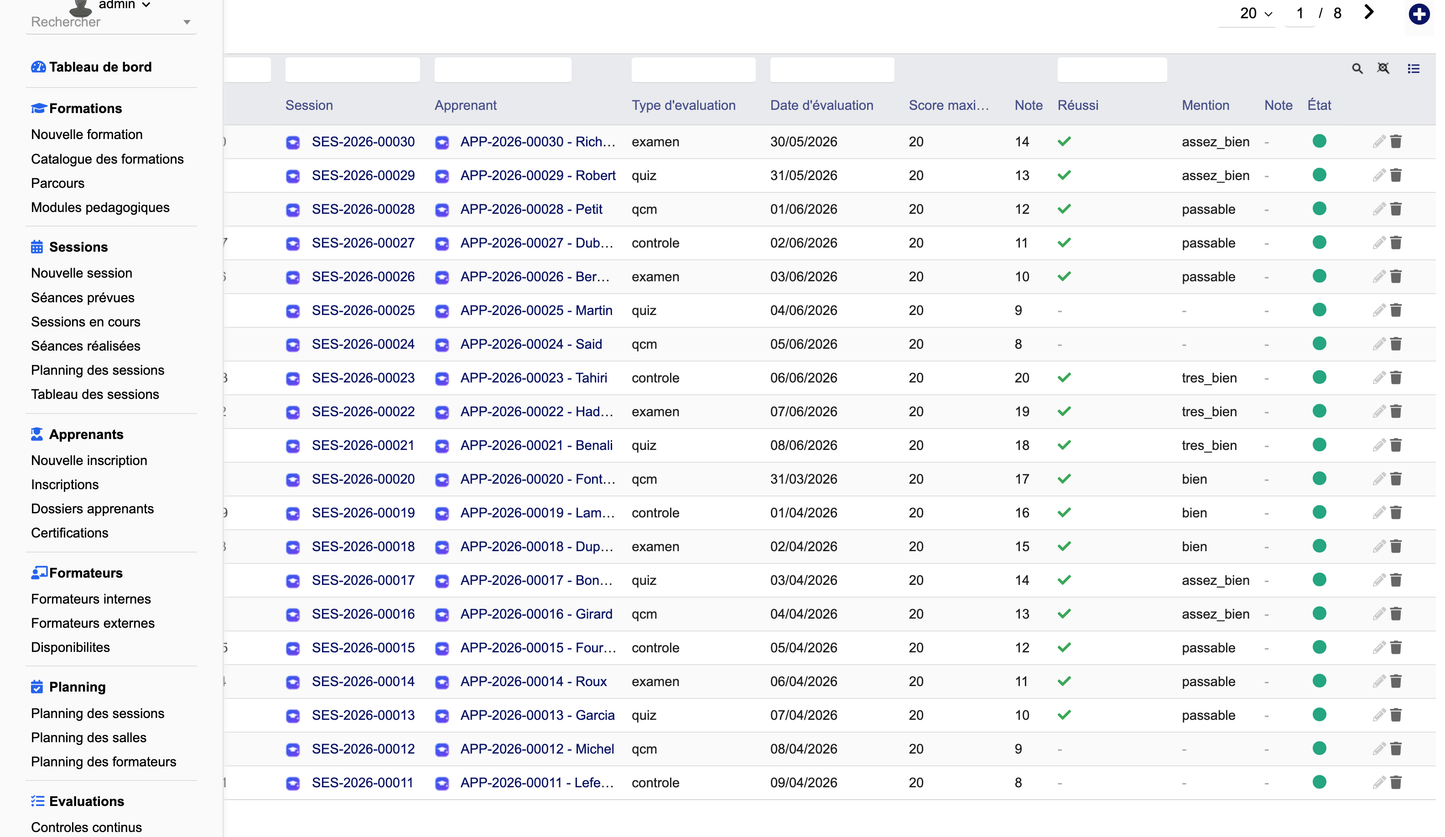Click the Formations graduation cap icon

click(x=39, y=108)
